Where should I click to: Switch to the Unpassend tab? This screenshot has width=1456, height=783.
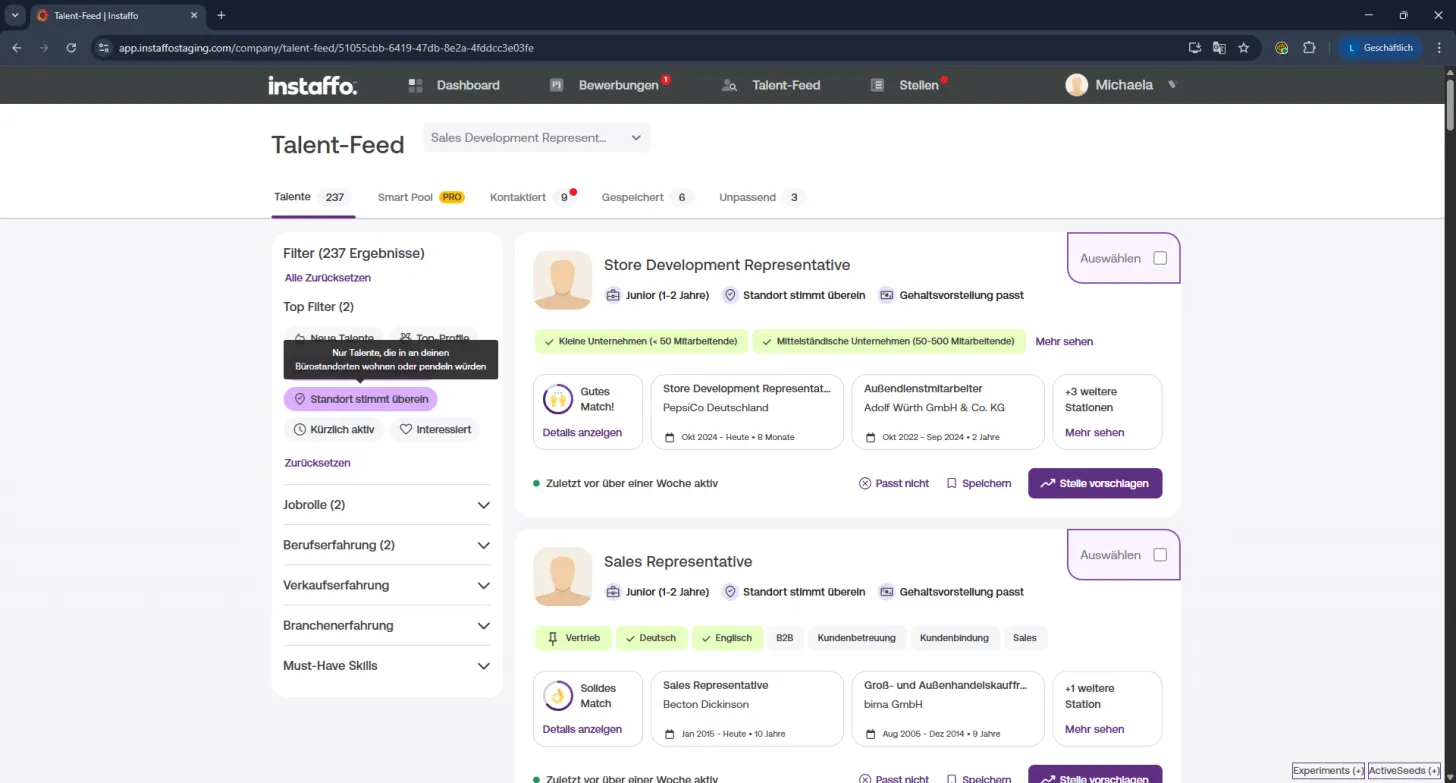tap(762, 197)
